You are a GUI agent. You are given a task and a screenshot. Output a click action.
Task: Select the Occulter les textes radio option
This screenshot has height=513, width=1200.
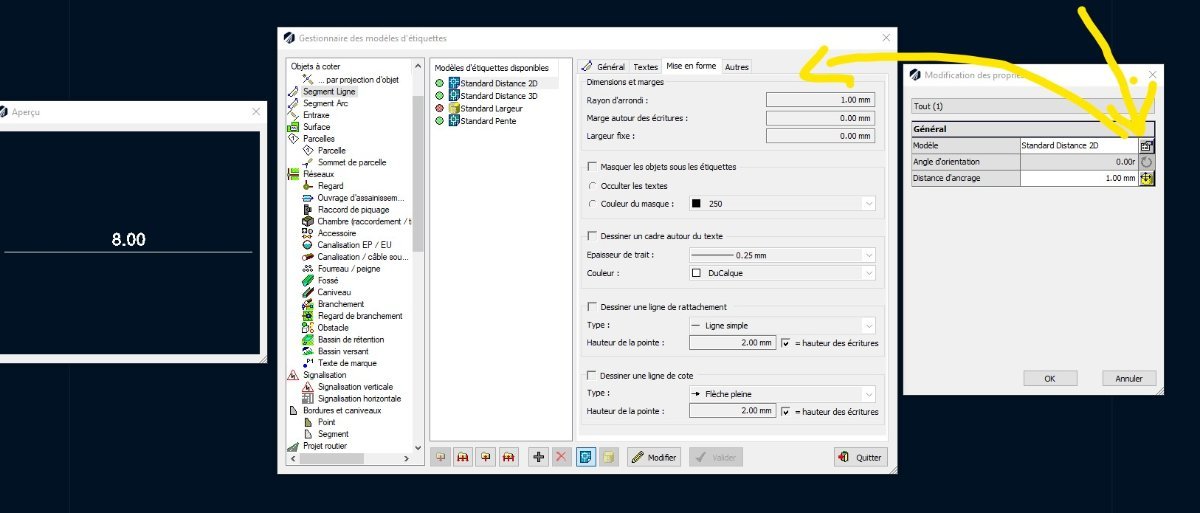[592, 186]
